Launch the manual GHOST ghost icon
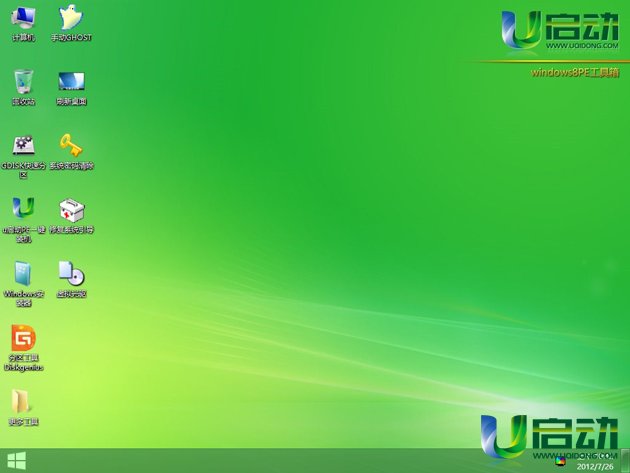The width and height of the screenshot is (630, 473). coord(71,17)
